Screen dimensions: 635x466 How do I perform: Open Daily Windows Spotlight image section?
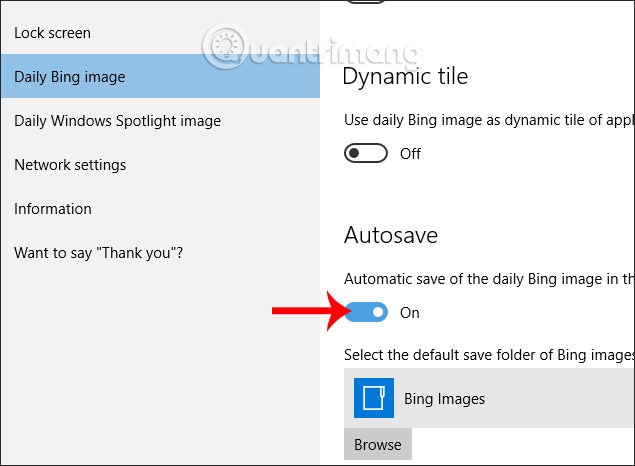tap(160, 121)
